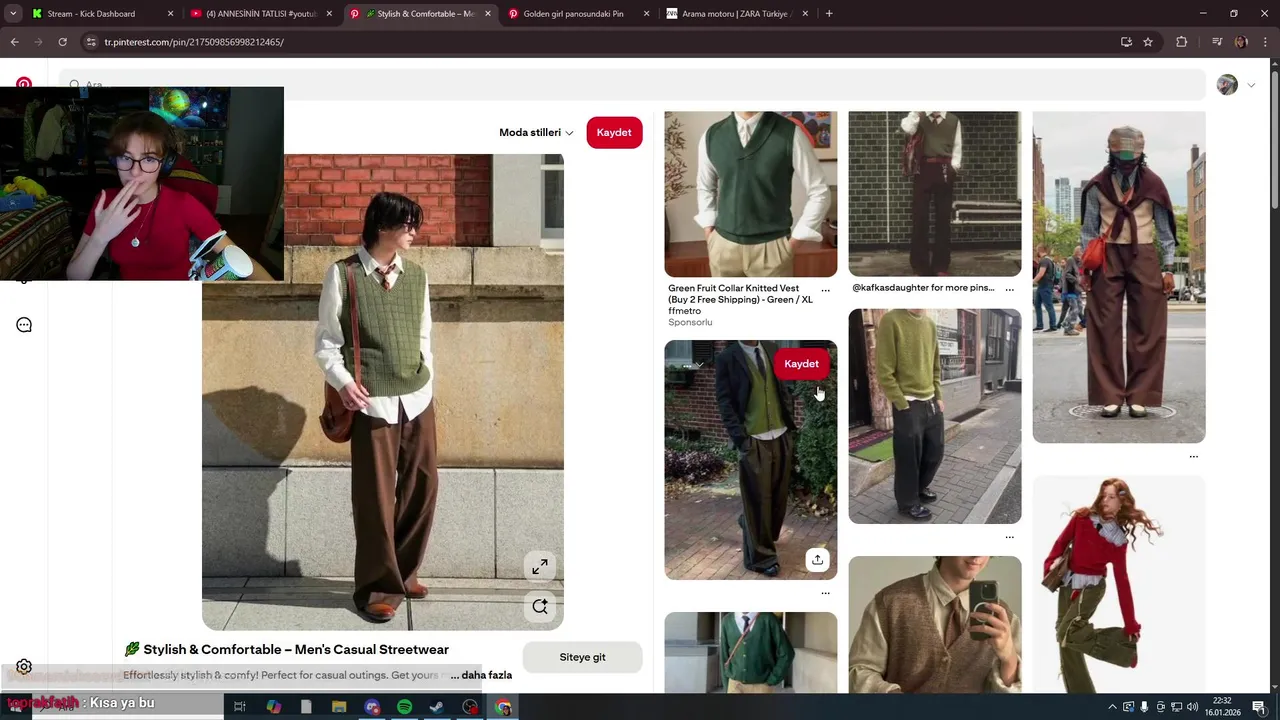Open Chrome extensions puzzle icon

1182,42
